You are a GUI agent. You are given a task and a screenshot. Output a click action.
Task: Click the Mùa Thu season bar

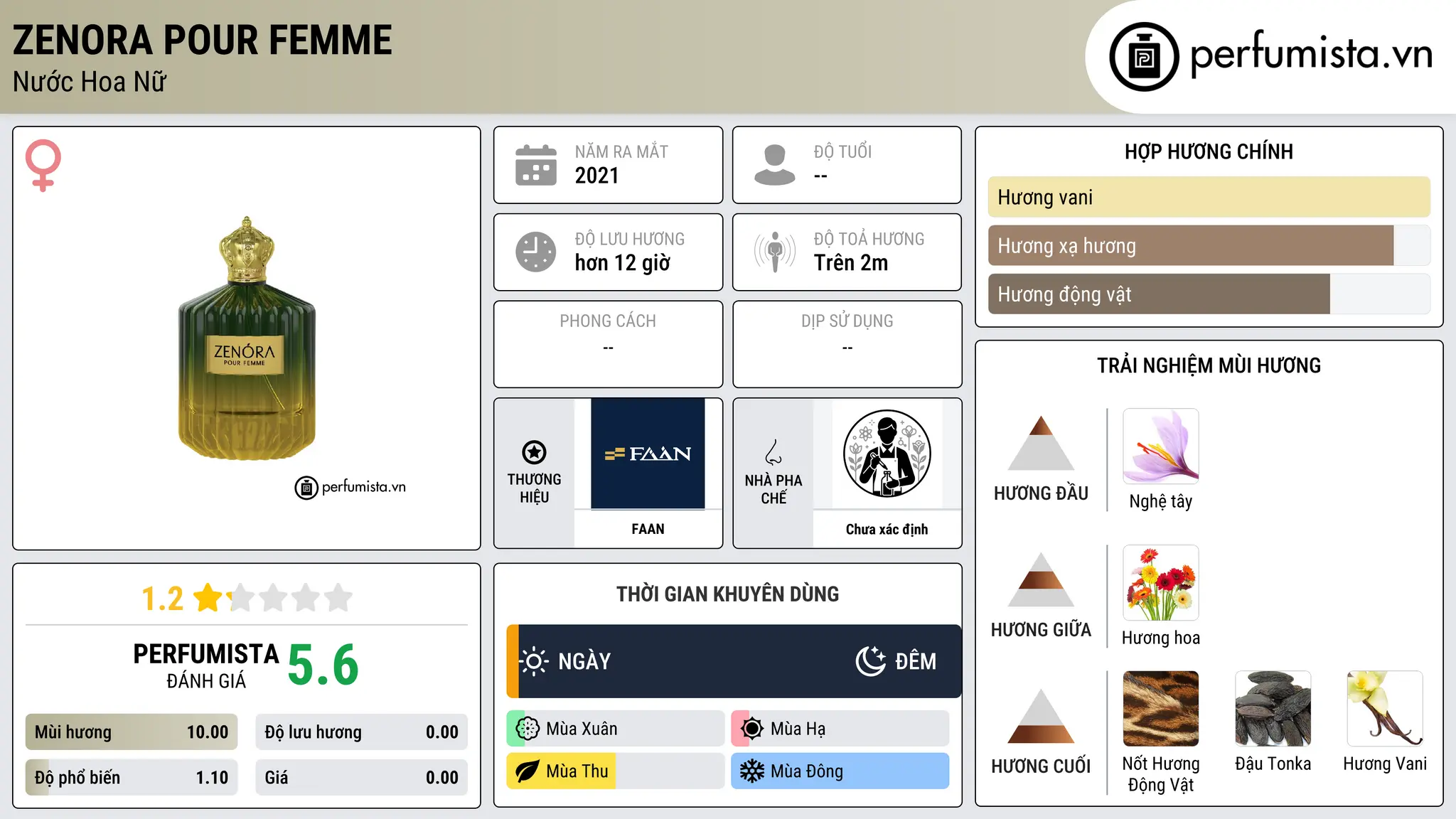(616, 771)
